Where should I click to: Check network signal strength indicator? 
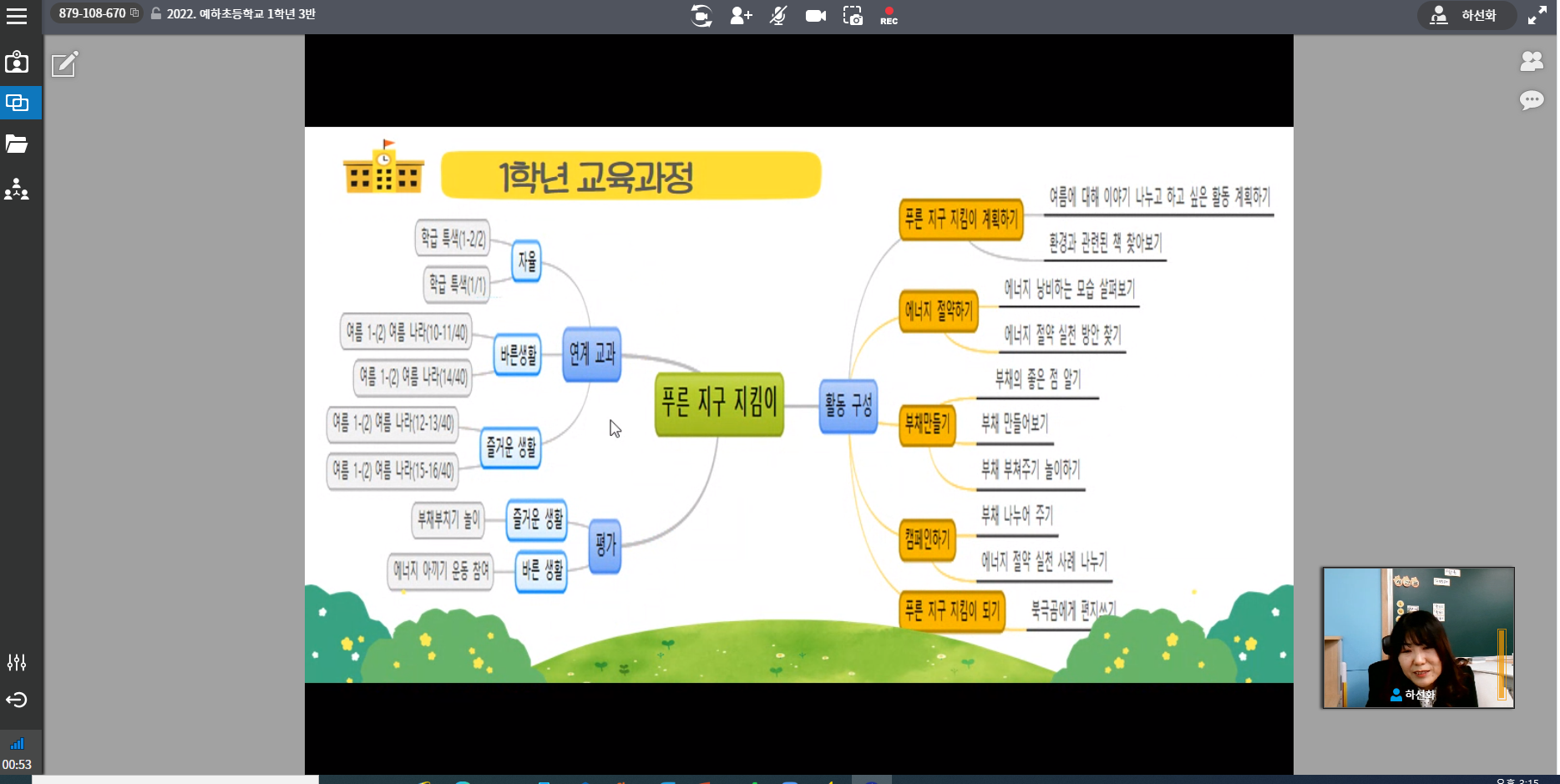pyautogui.click(x=17, y=743)
